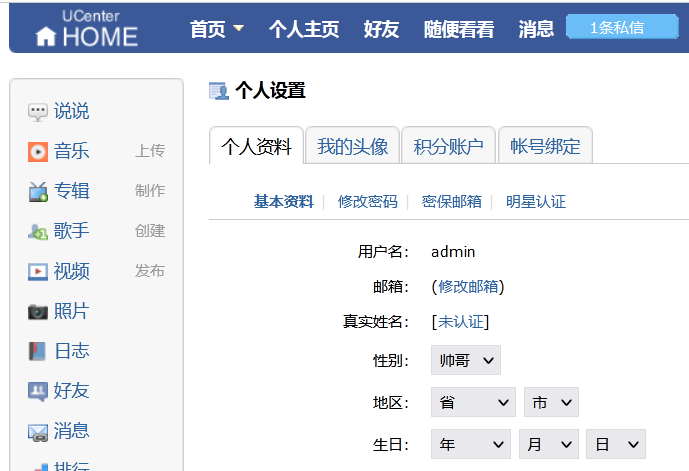
Task: Go to 首页 in the top navigation
Action: 208,29
